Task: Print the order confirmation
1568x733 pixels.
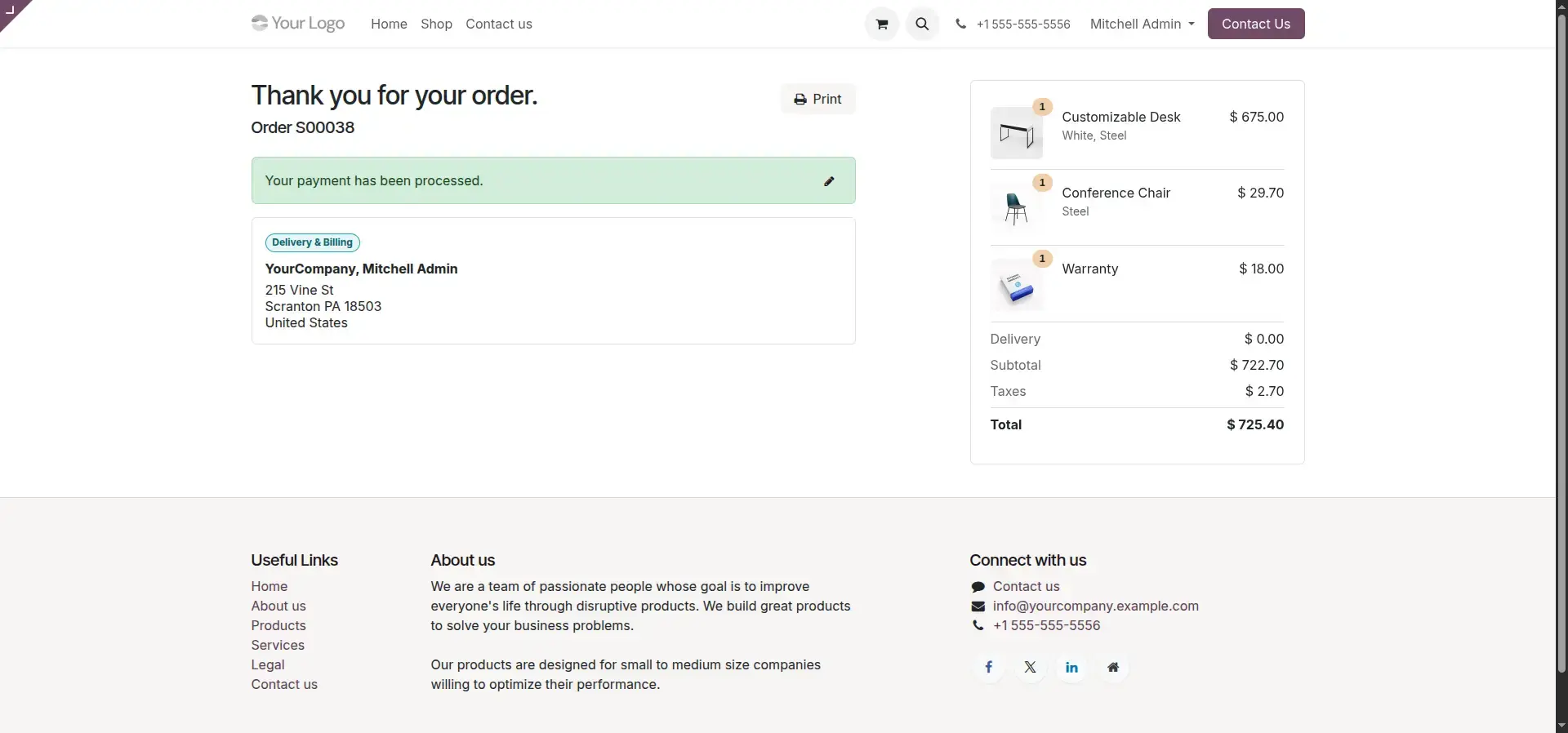Action: (x=817, y=99)
